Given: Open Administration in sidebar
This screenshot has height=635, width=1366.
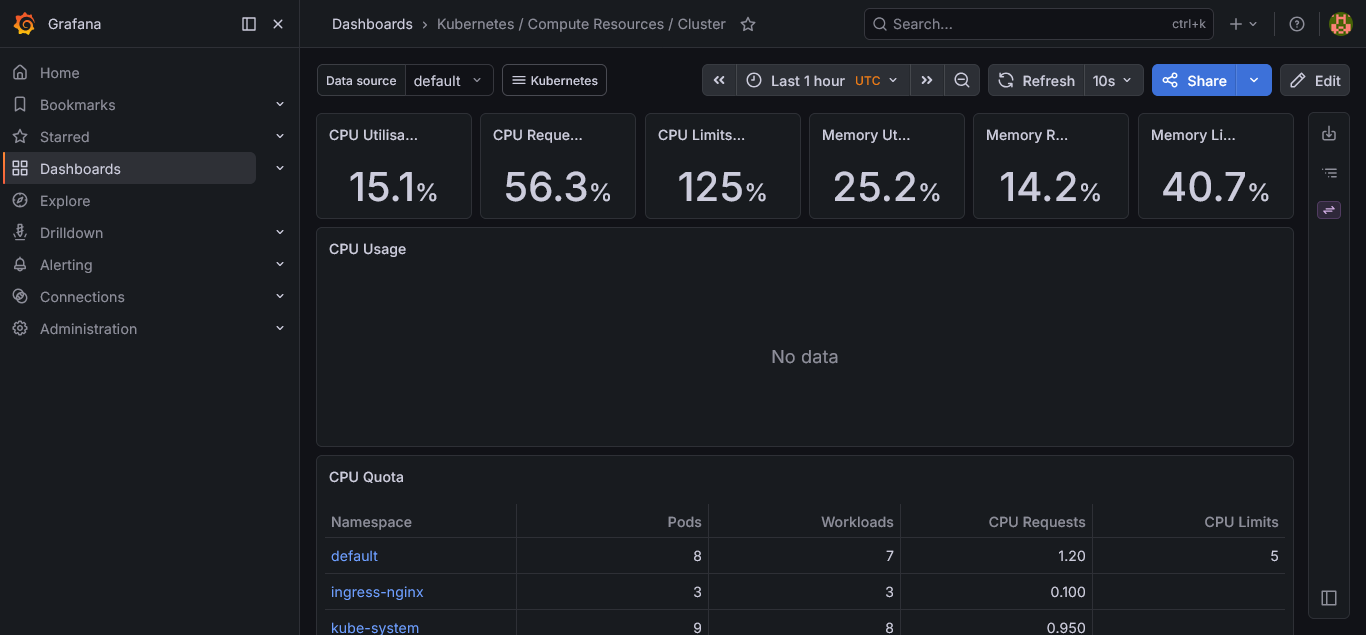Looking at the screenshot, I should [88, 329].
